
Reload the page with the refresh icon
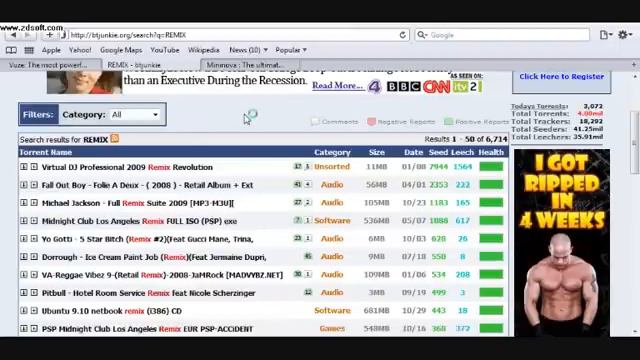[x=402, y=35]
